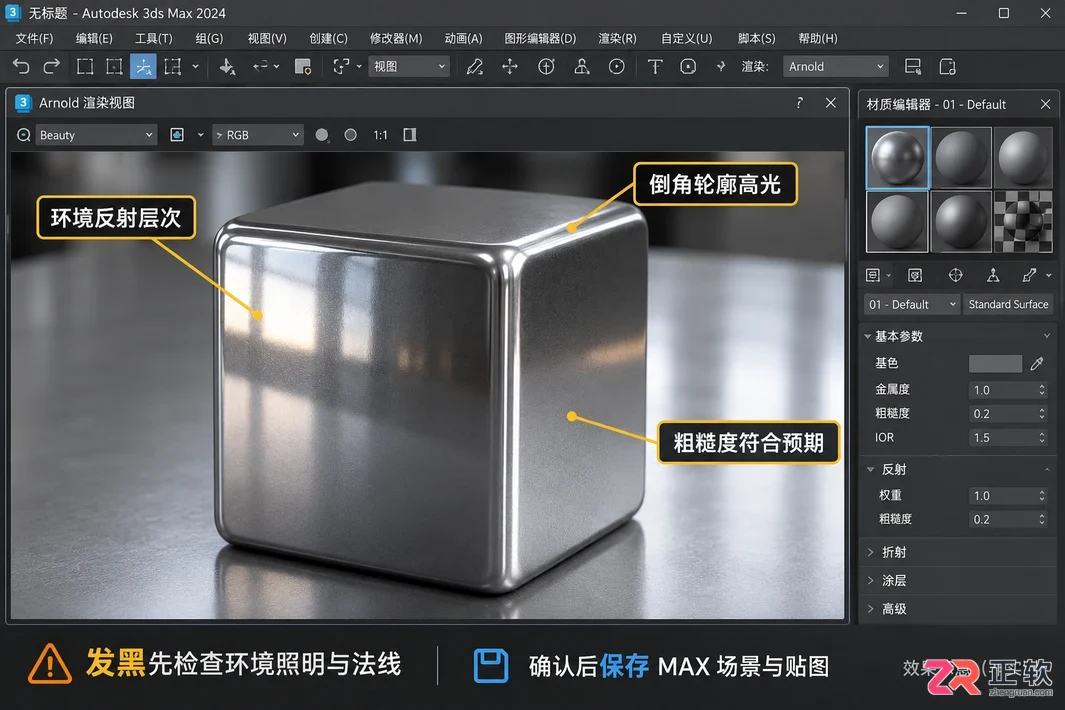Image resolution: width=1065 pixels, height=710 pixels.
Task: Open the 图形编辑器(D) menu
Action: 540,39
